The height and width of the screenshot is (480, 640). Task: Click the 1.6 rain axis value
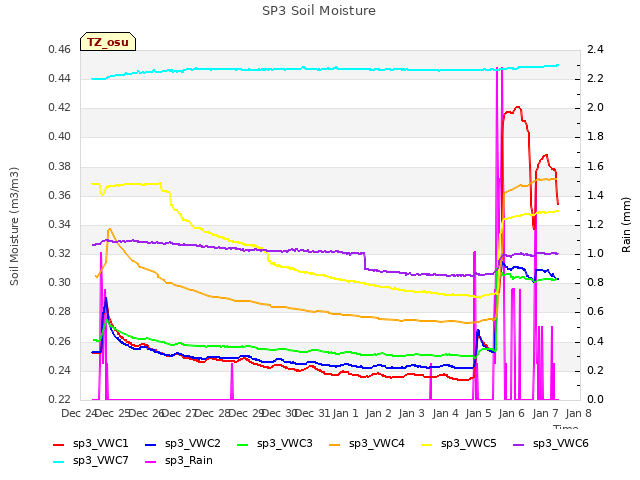[x=595, y=167]
